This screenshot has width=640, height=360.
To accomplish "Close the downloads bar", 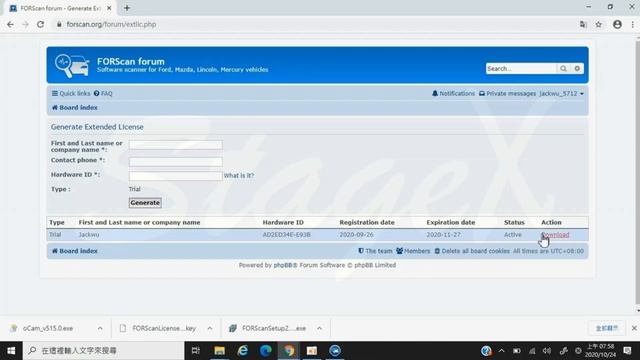I will pos(634,328).
